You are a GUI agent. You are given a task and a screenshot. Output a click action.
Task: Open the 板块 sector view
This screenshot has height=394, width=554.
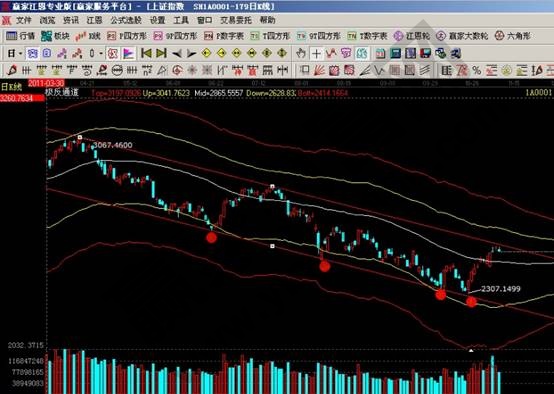(55, 36)
